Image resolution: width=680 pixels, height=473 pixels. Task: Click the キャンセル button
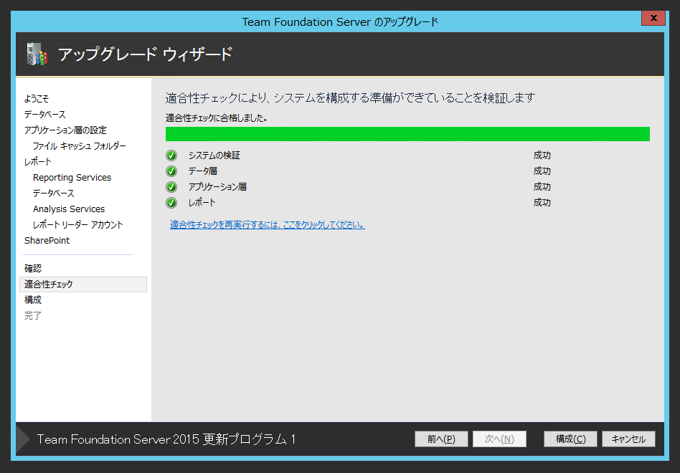[628, 439]
